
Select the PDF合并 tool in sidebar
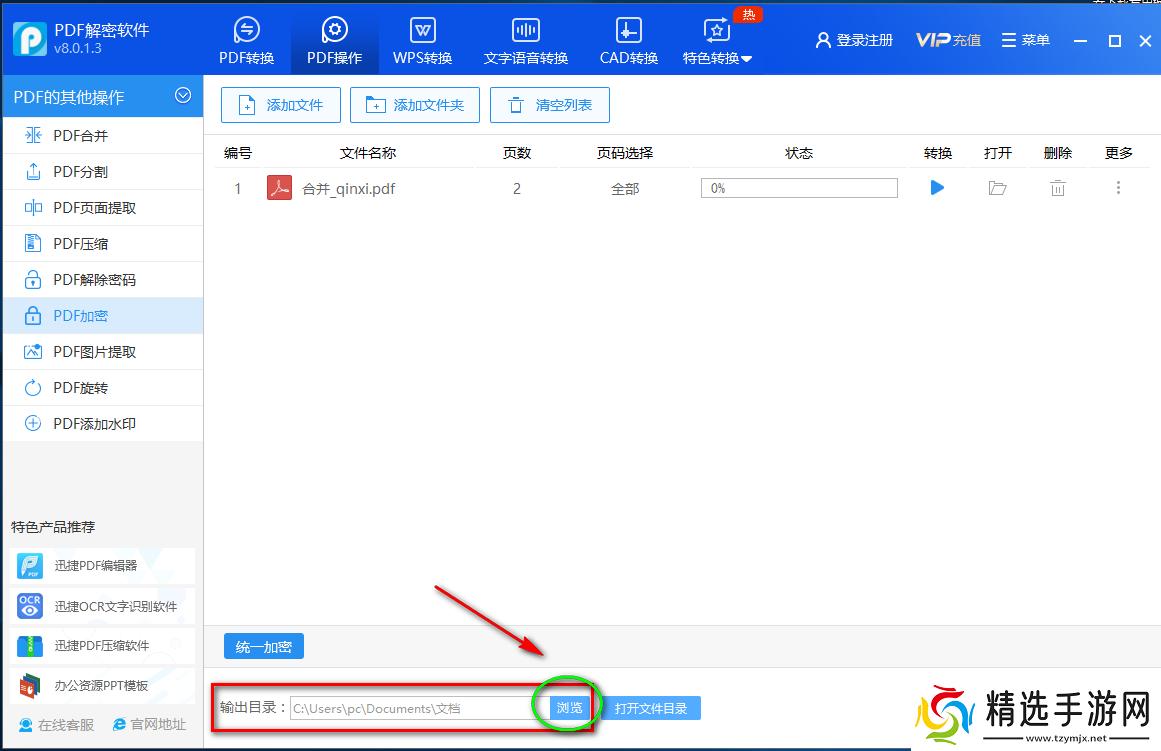60,135
